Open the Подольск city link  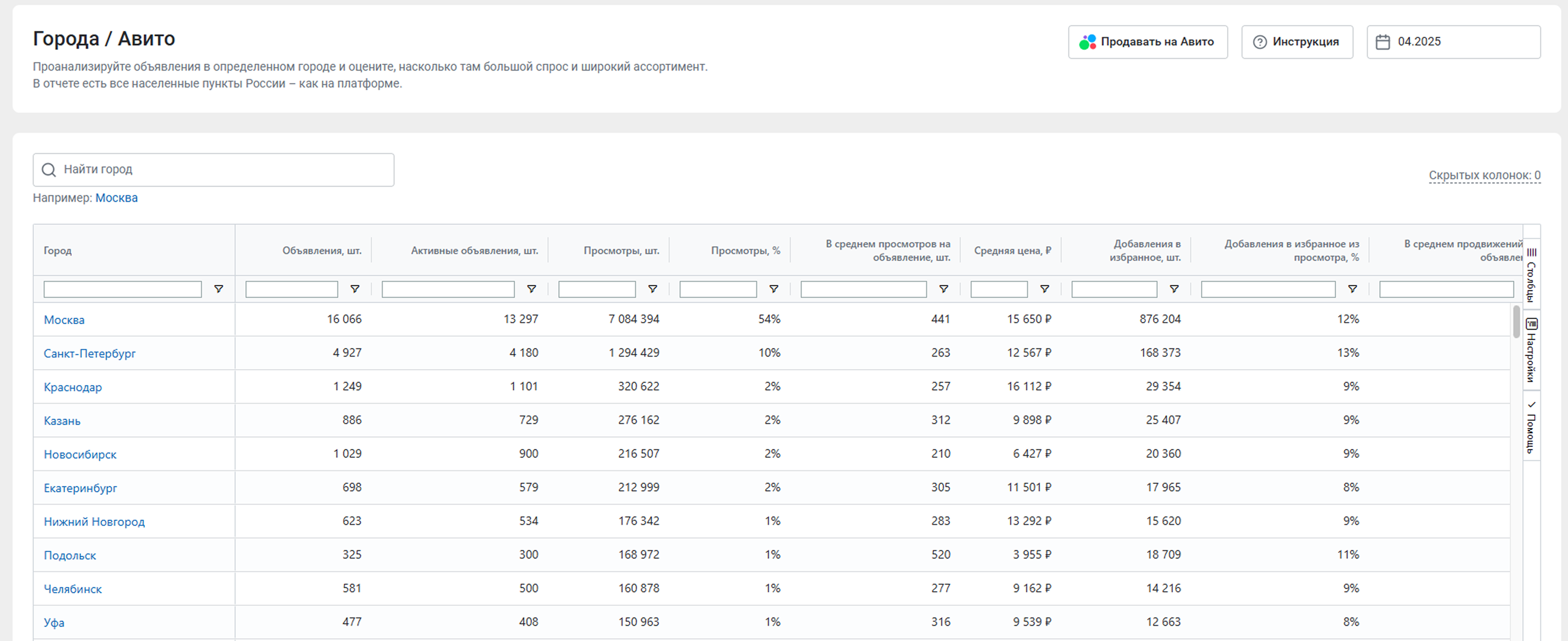[70, 555]
